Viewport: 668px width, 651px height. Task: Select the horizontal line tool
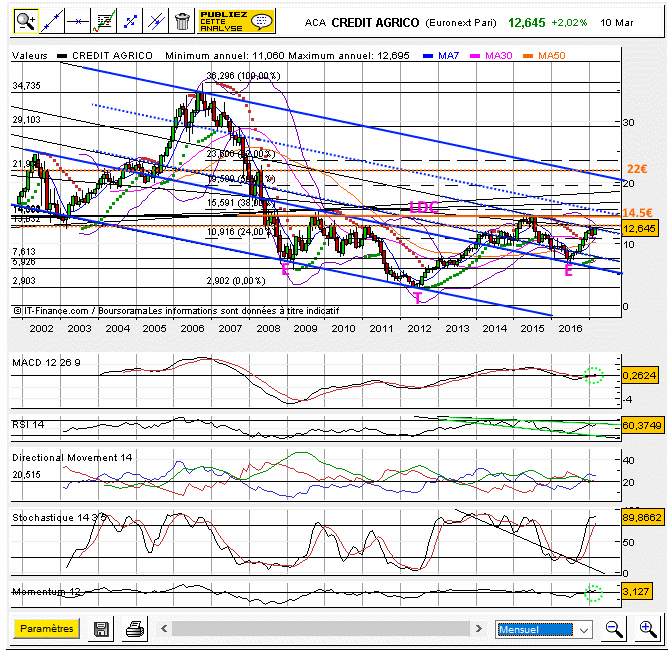pos(78,21)
